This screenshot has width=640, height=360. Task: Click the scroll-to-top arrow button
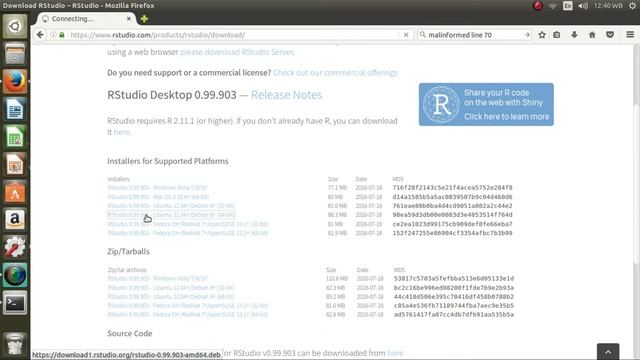tap(608, 352)
